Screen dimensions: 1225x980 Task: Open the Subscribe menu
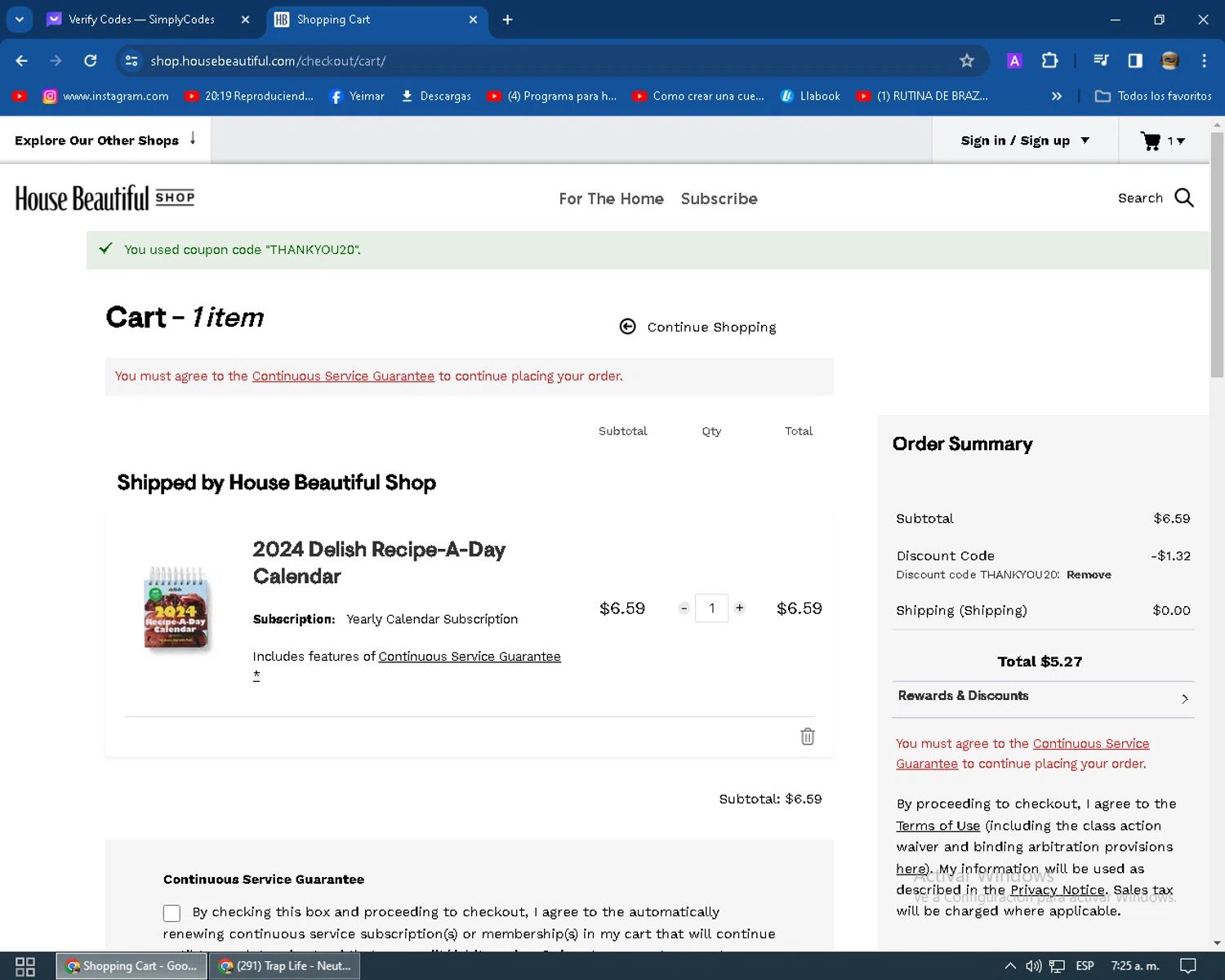tap(719, 198)
